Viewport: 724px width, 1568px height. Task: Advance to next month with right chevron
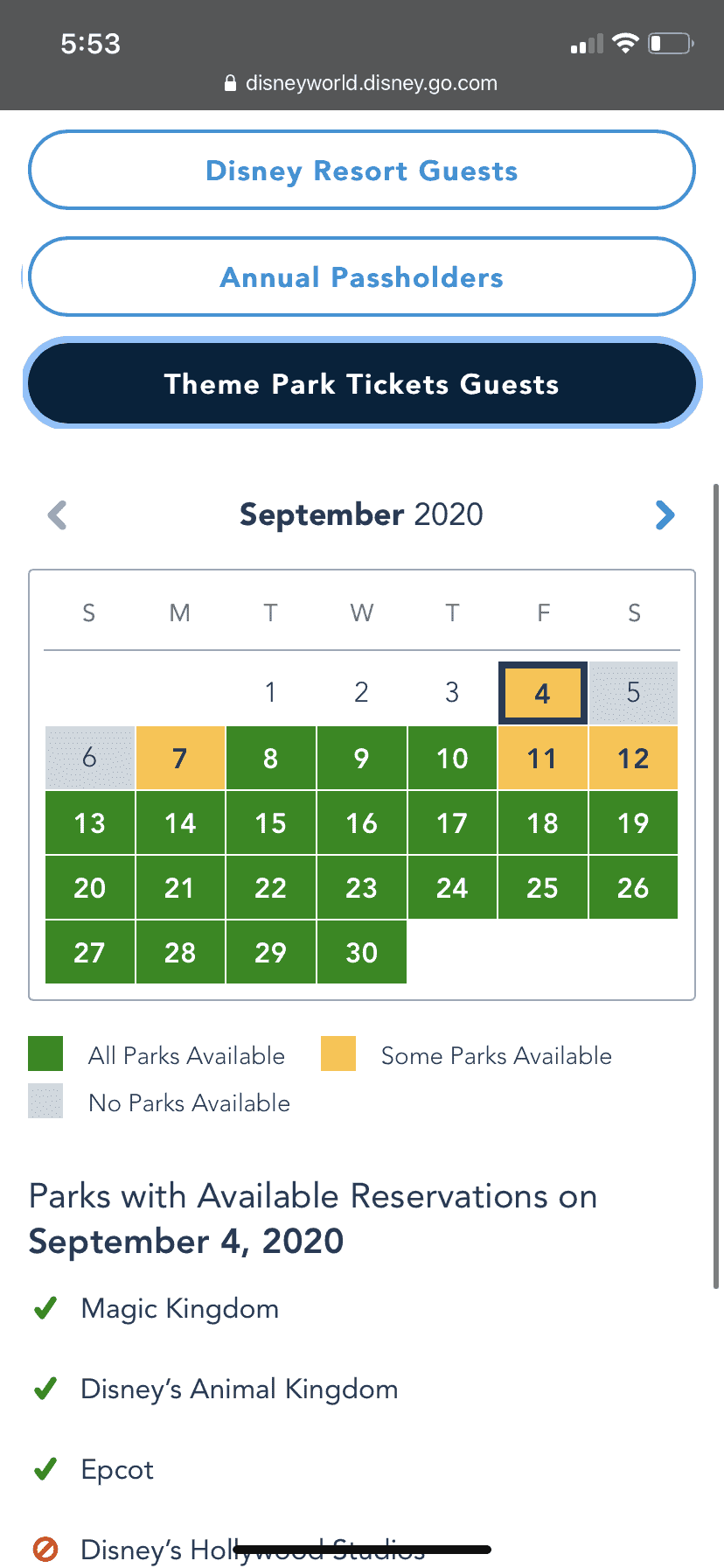[x=665, y=514]
